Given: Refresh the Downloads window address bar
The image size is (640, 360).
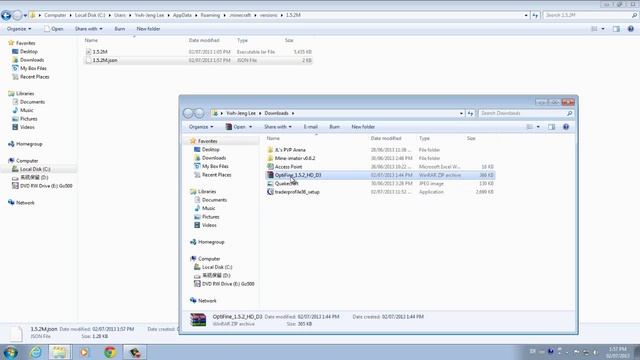Looking at the screenshot, I should click(471, 113).
